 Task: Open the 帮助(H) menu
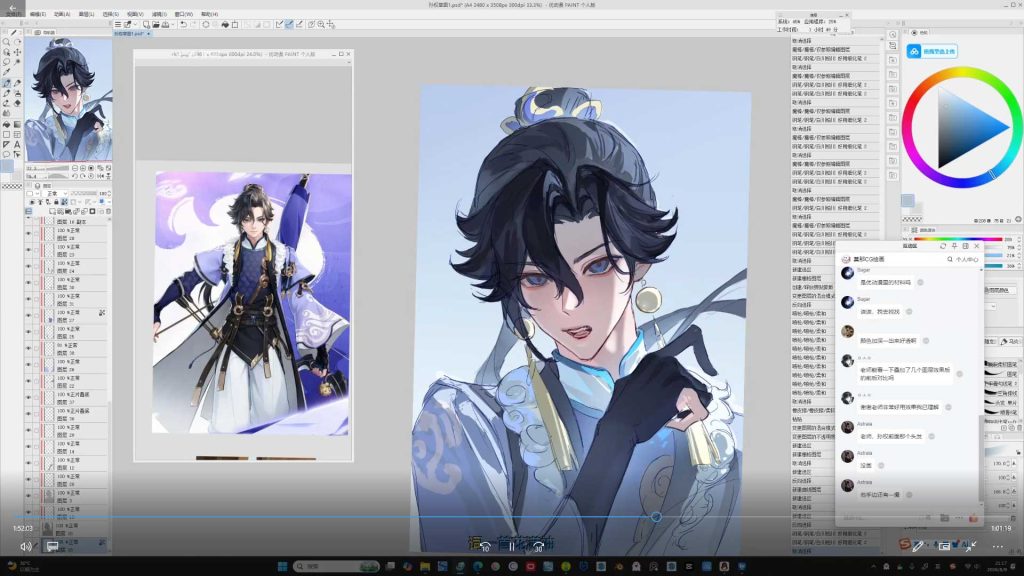point(210,14)
